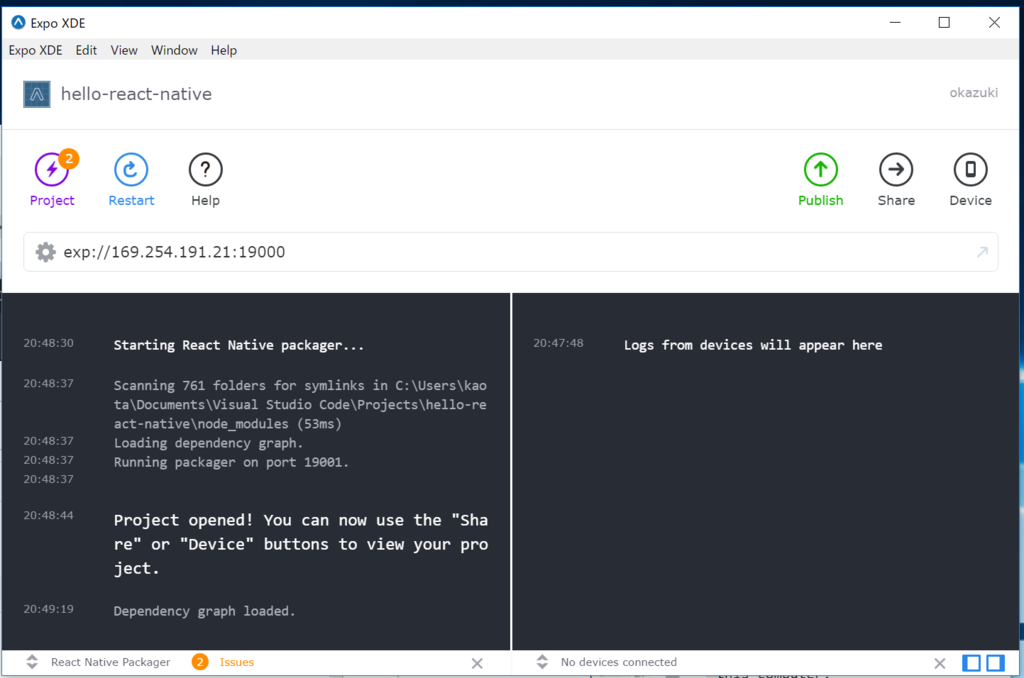Show the Issues list
Screen dimensions: 1024x678
point(236,662)
